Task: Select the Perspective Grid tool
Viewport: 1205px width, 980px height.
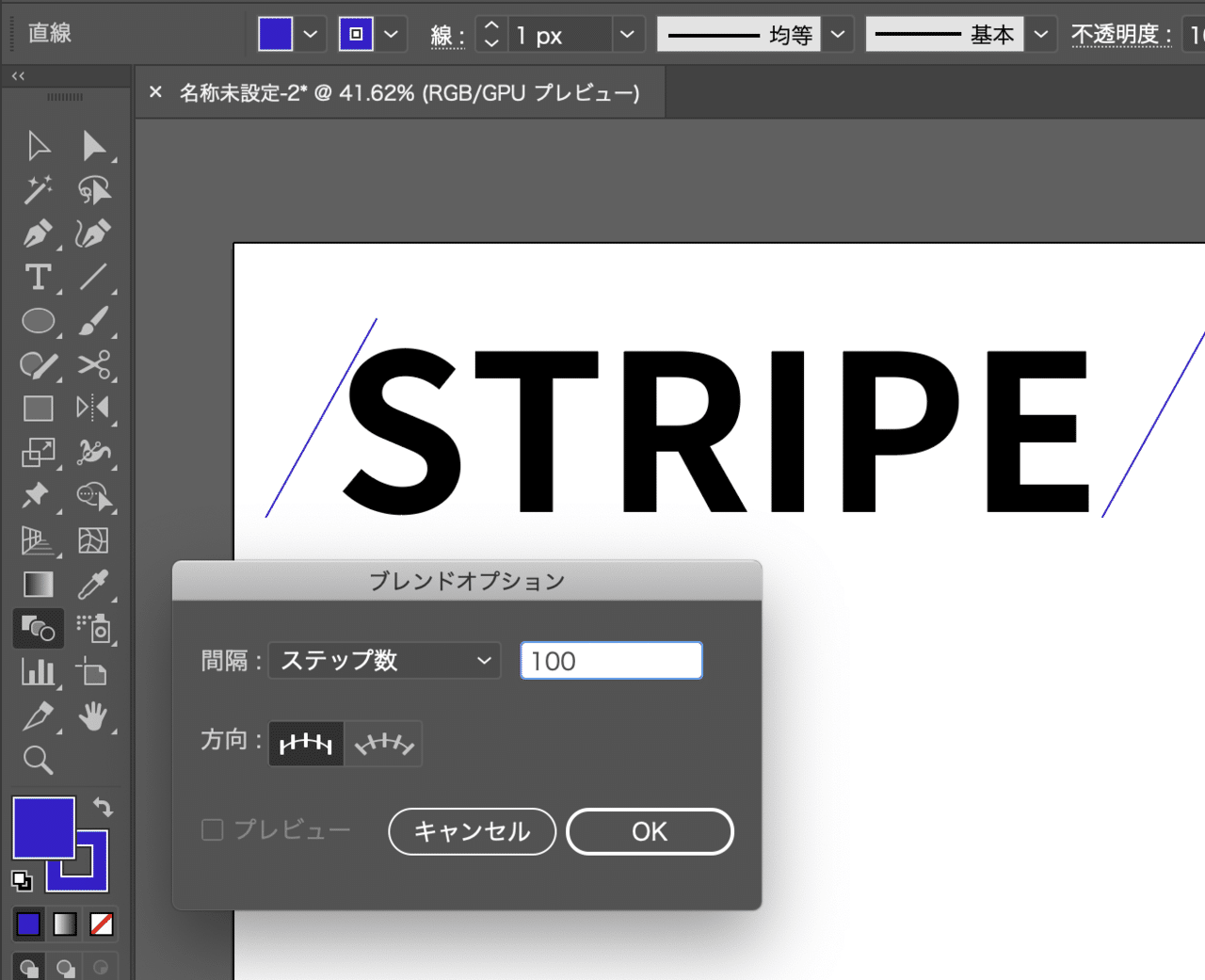Action: 39,540
